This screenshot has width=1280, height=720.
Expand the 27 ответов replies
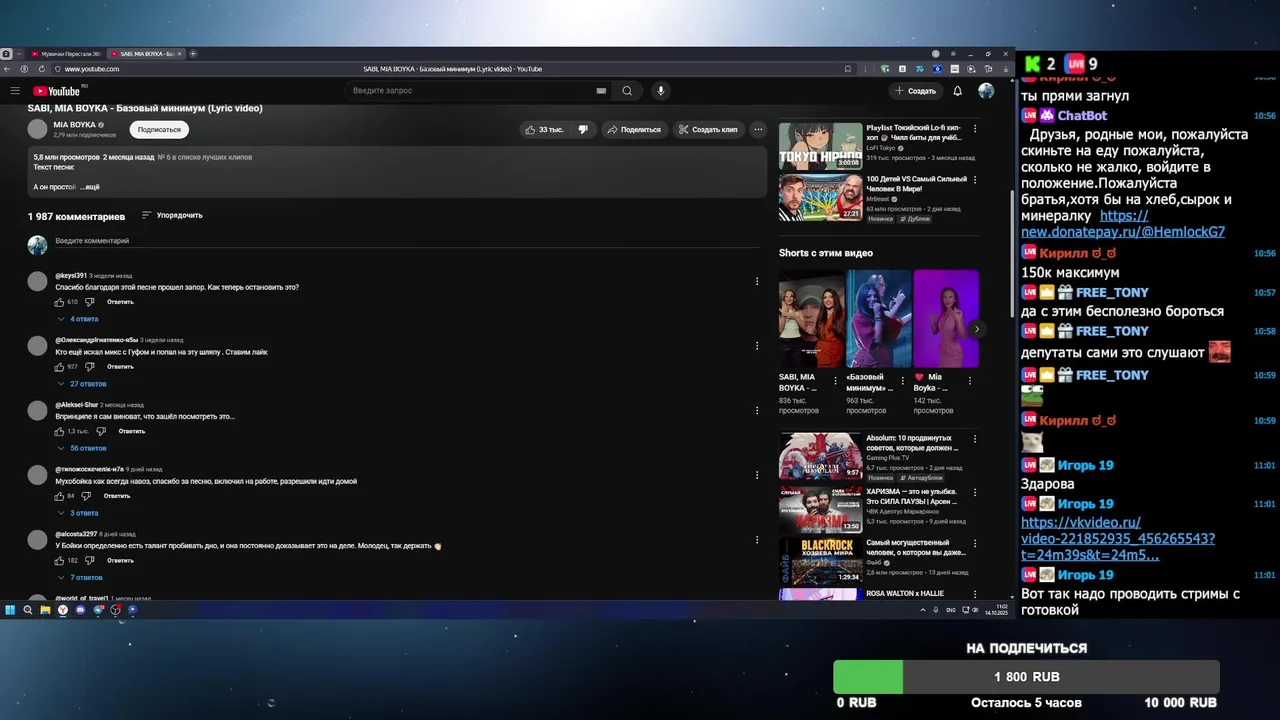(82, 384)
